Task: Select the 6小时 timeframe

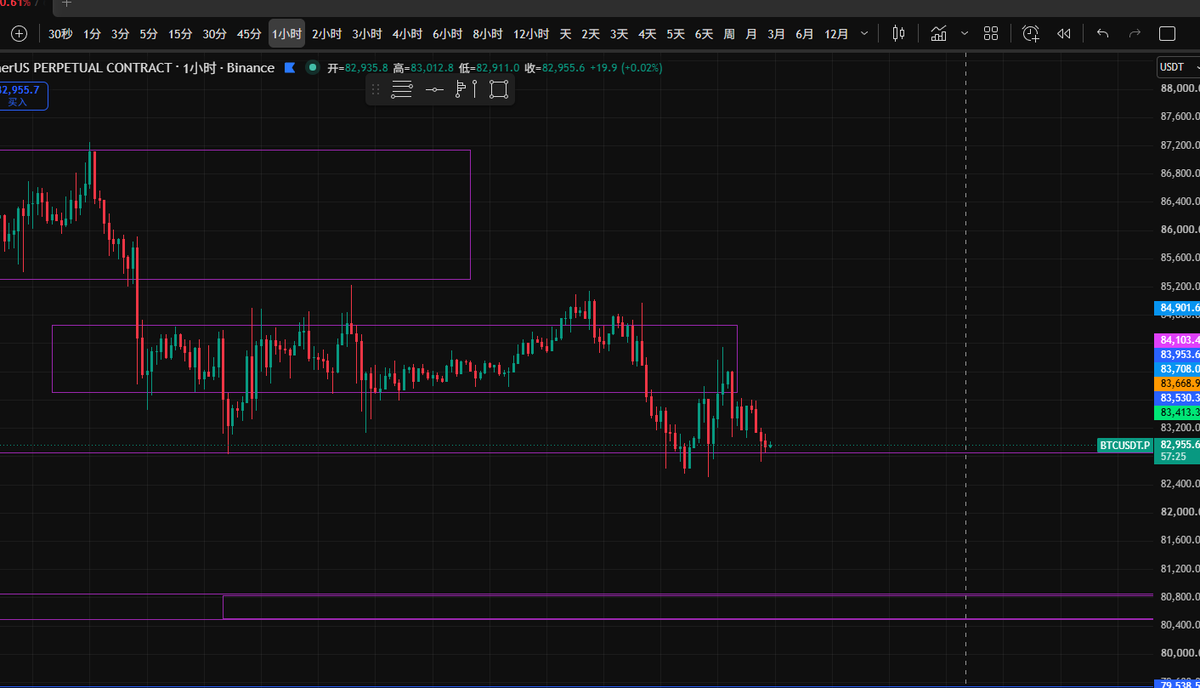Action: 447,34
